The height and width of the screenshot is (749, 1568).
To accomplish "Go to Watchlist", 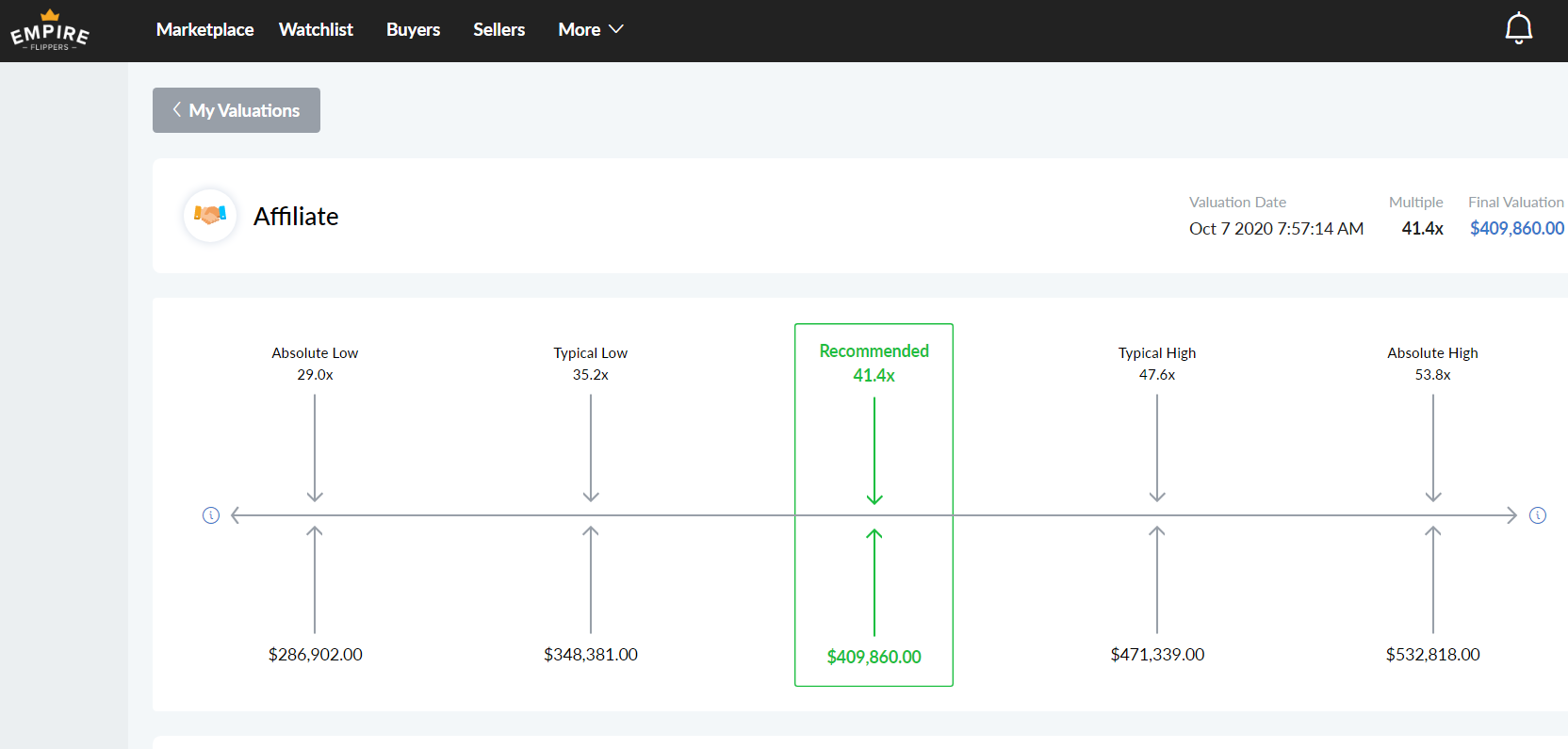I will point(316,29).
